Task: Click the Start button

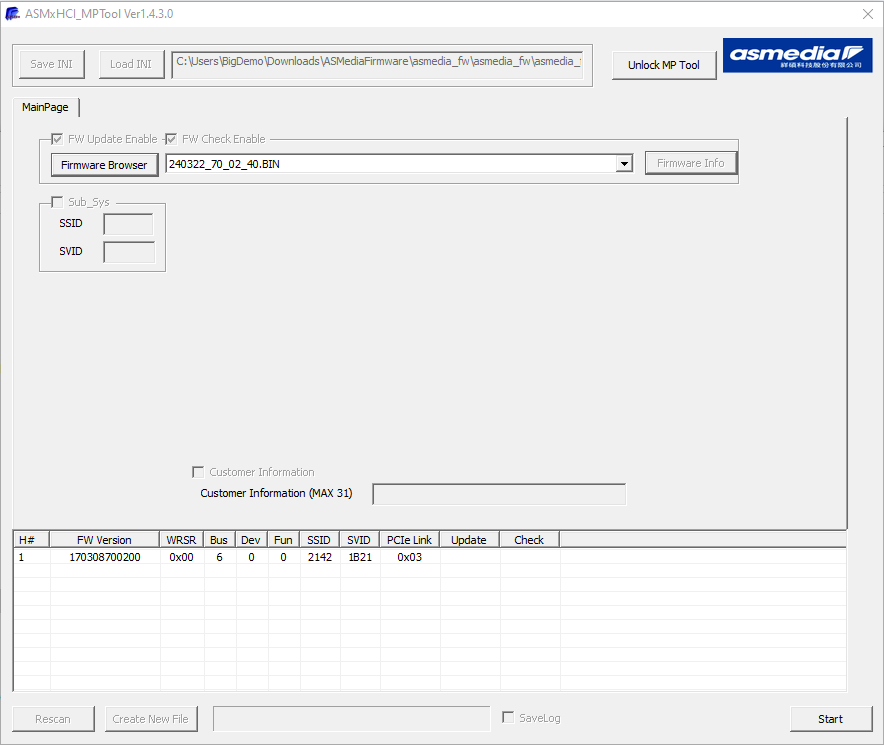Action: click(830, 718)
